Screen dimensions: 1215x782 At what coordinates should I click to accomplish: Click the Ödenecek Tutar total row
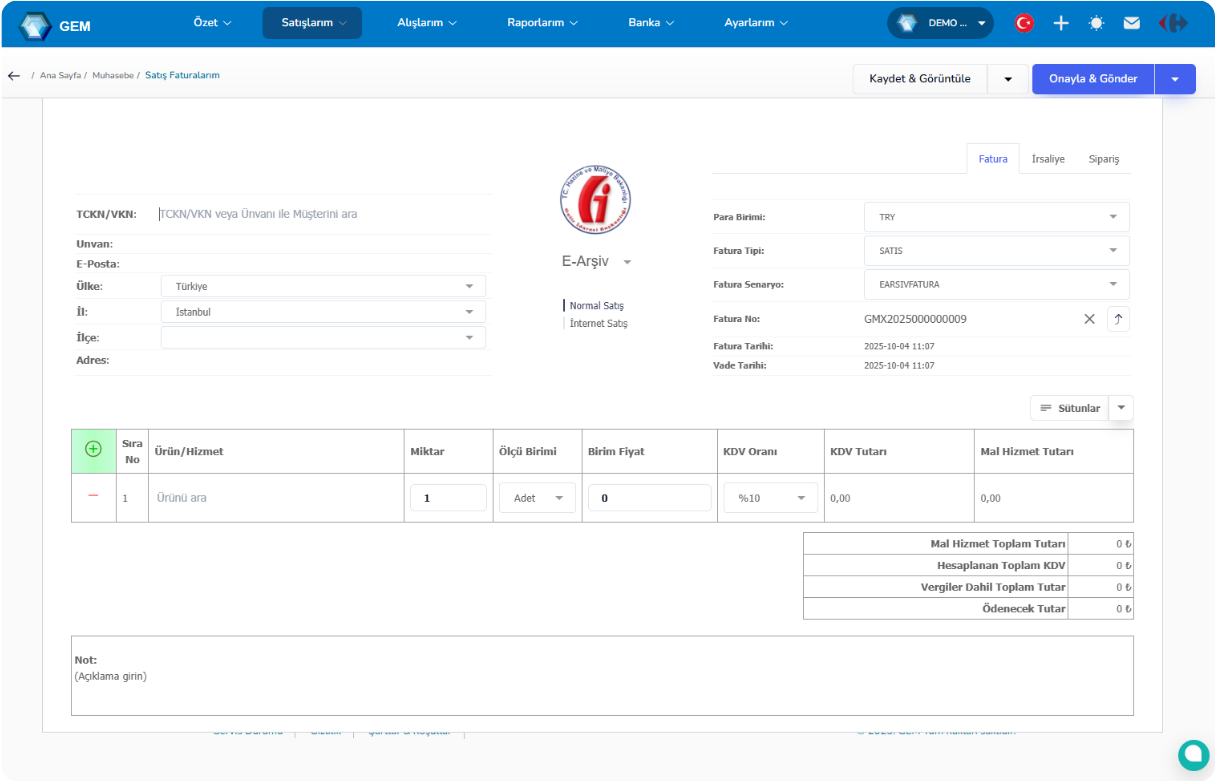[968, 608]
